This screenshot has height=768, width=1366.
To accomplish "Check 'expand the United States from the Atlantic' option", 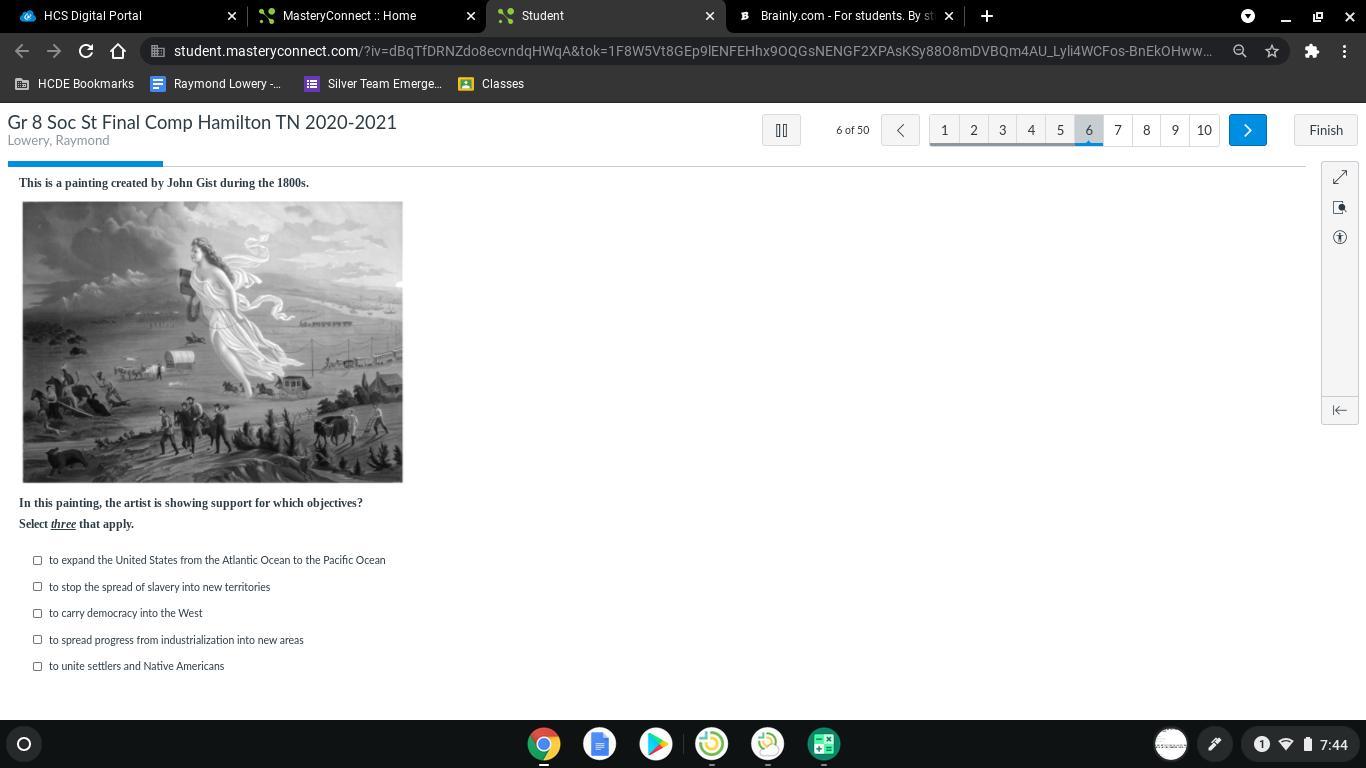I will click(x=38, y=560).
